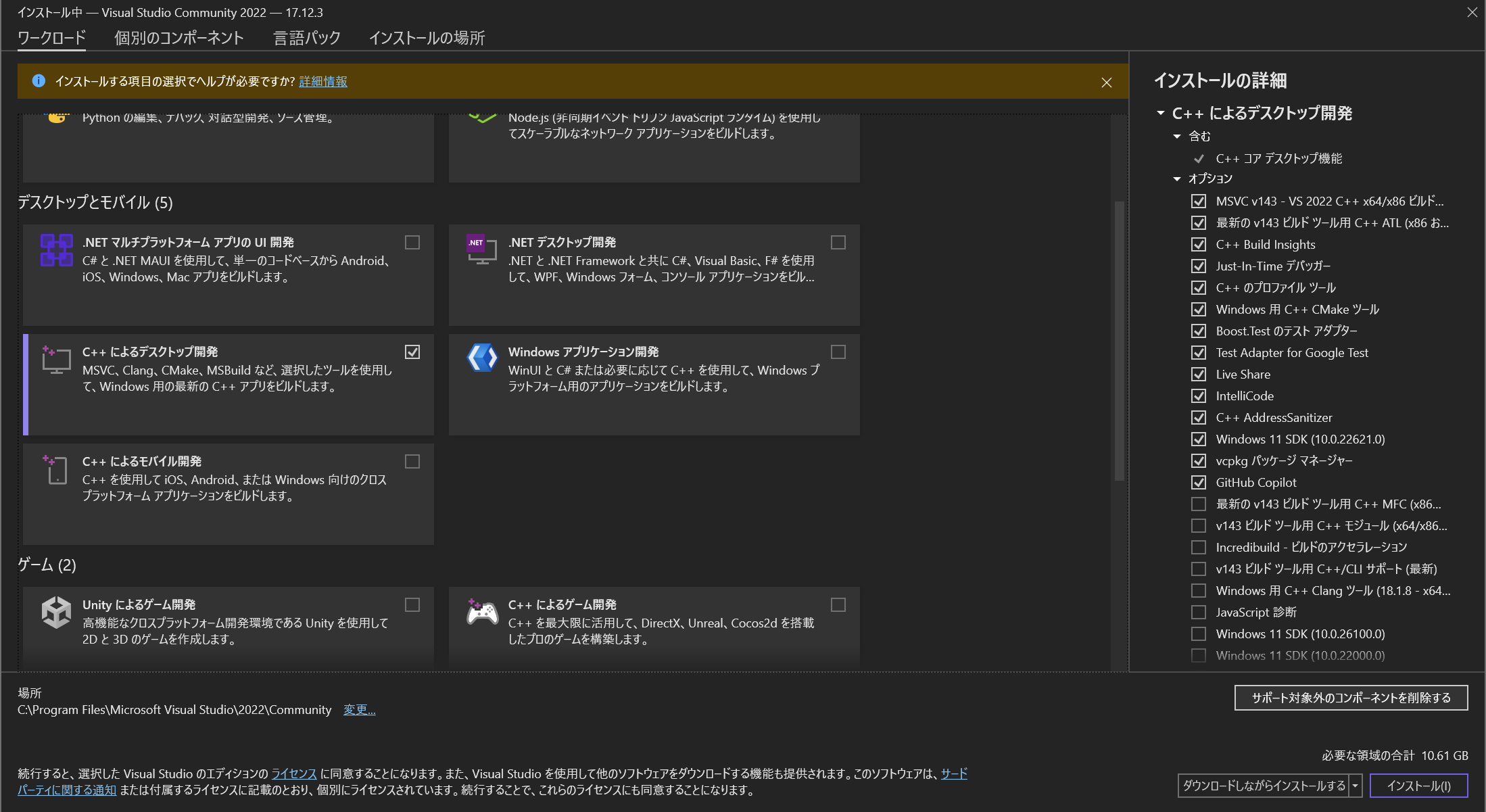Open the 言語パック tab
1486x812 pixels.
pyautogui.click(x=306, y=38)
